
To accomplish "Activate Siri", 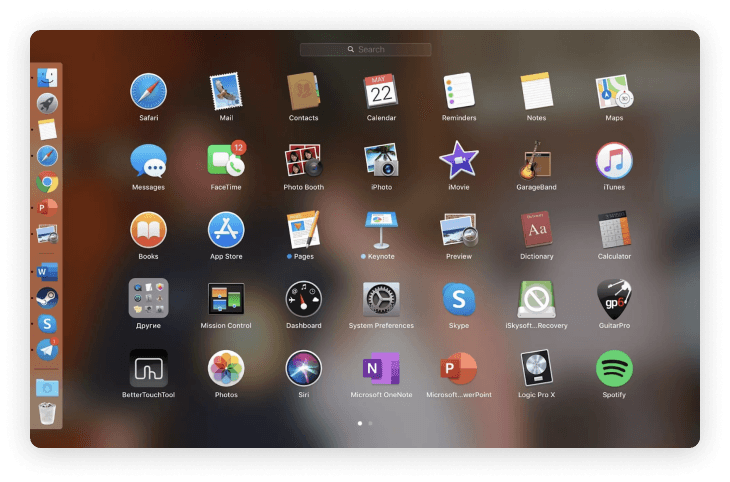I will point(303,368).
